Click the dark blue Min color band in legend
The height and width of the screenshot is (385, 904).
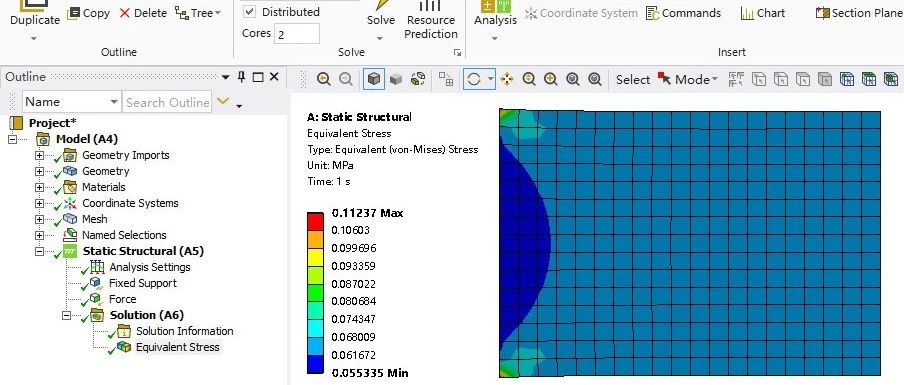(x=315, y=364)
